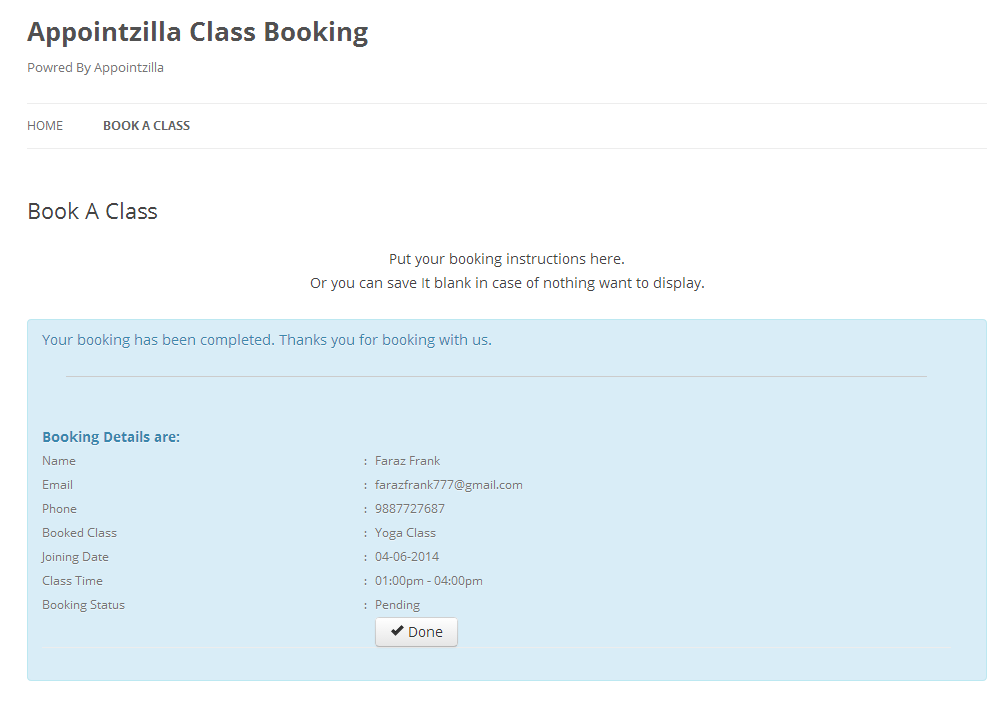This screenshot has height=706, width=1008.
Task: Click the Booking Details are heading
Action: coord(111,437)
